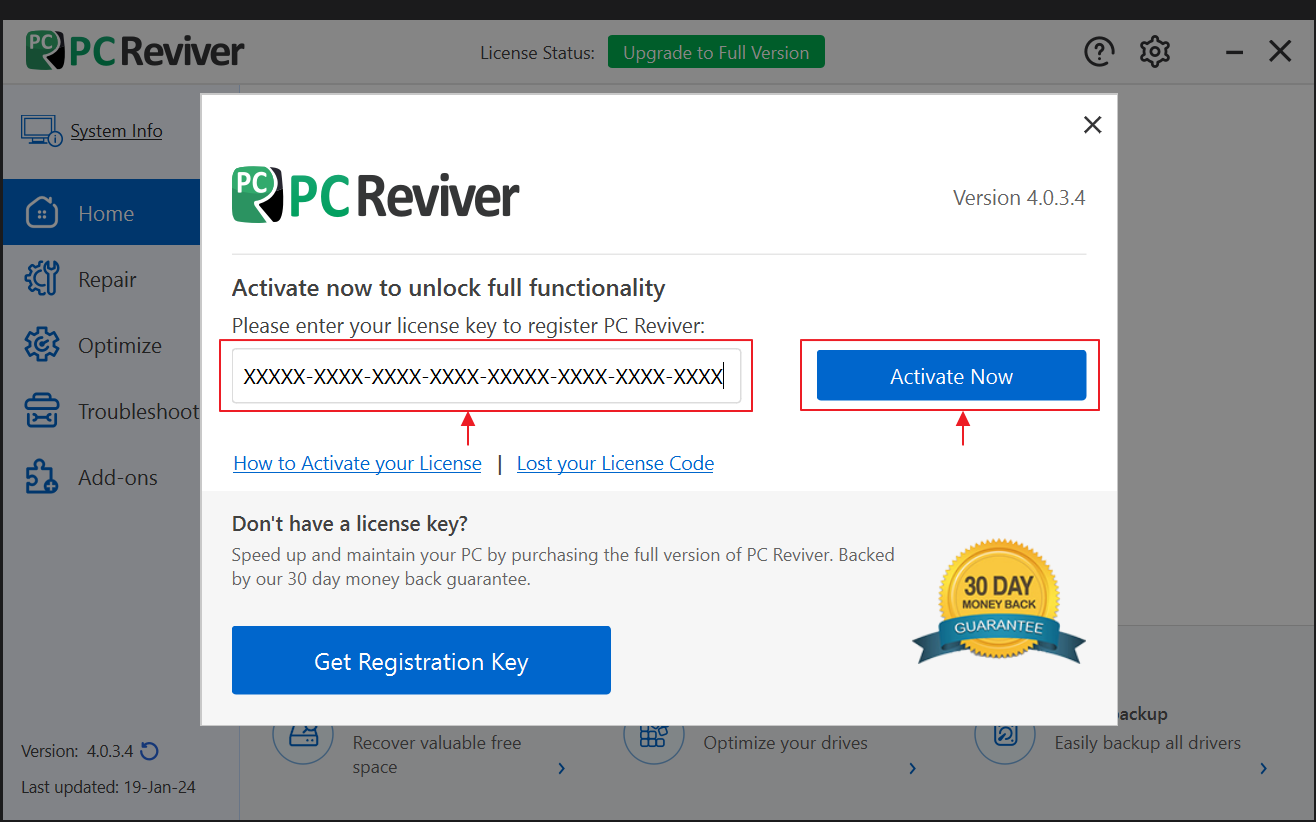
Task: Expand the Easily backup all drivers chevron
Action: click(1263, 768)
